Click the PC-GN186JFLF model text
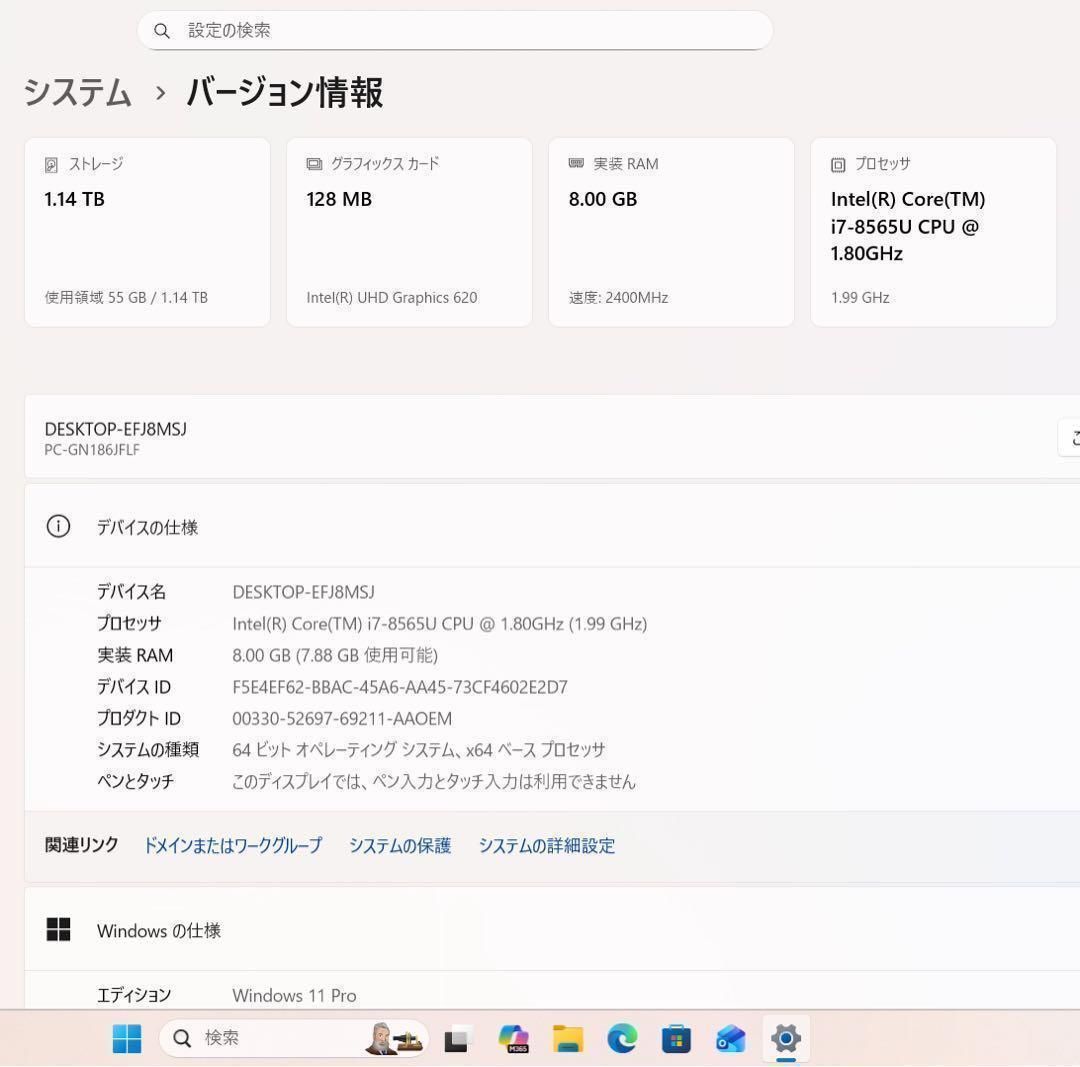Viewport: 1080px width, 1067px height. click(92, 450)
